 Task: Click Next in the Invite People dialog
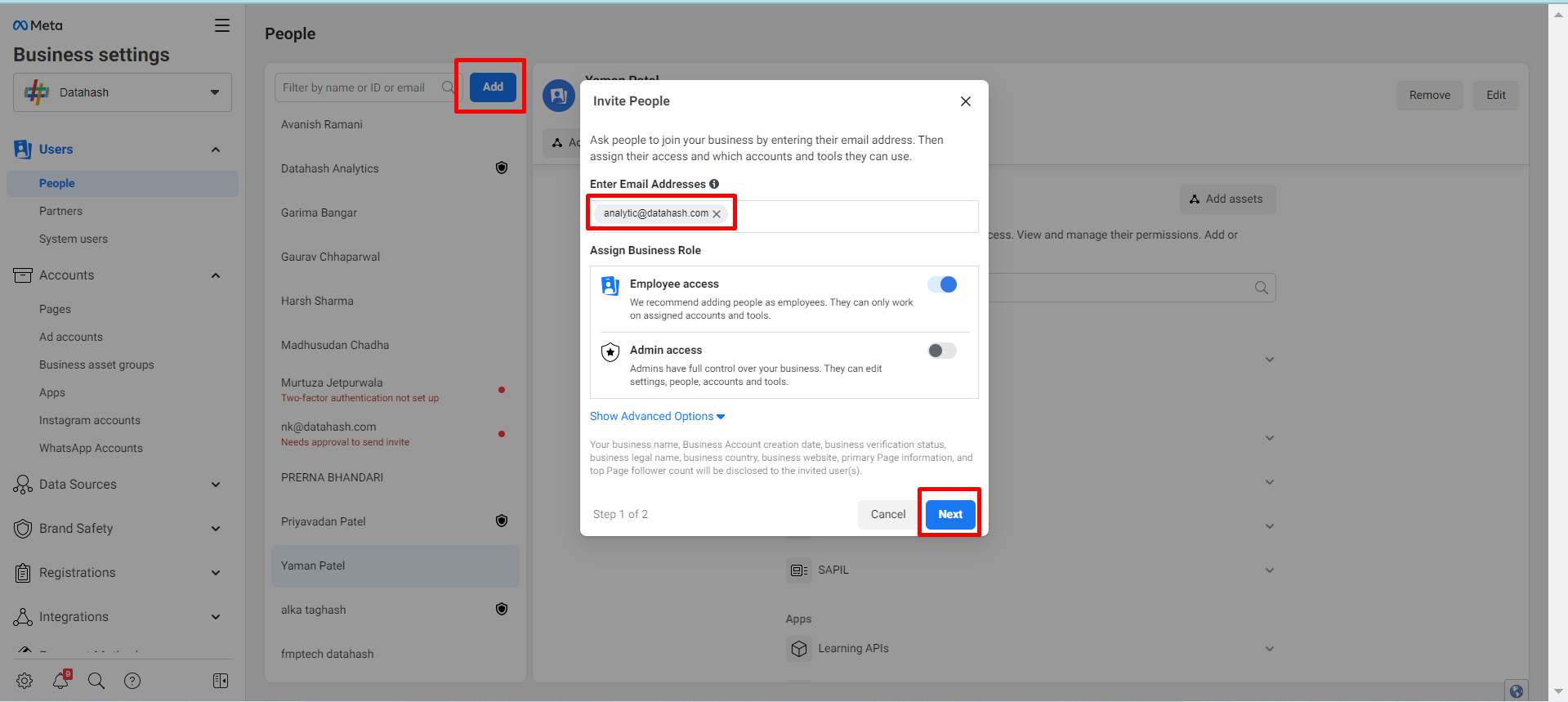(x=950, y=514)
